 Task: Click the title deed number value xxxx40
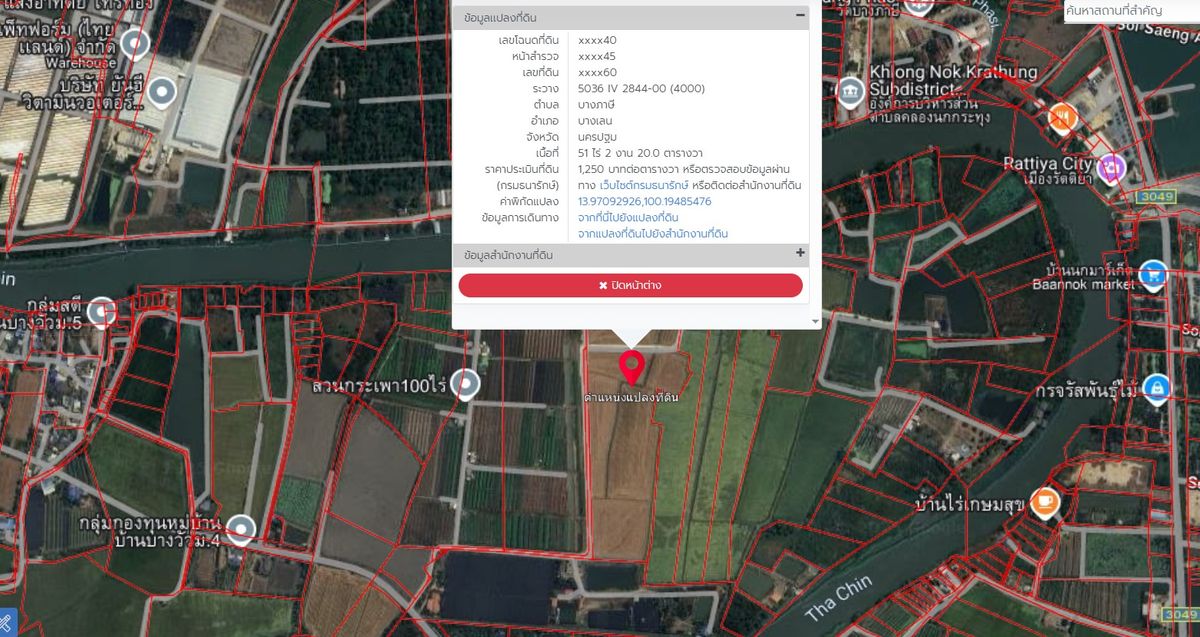597,40
